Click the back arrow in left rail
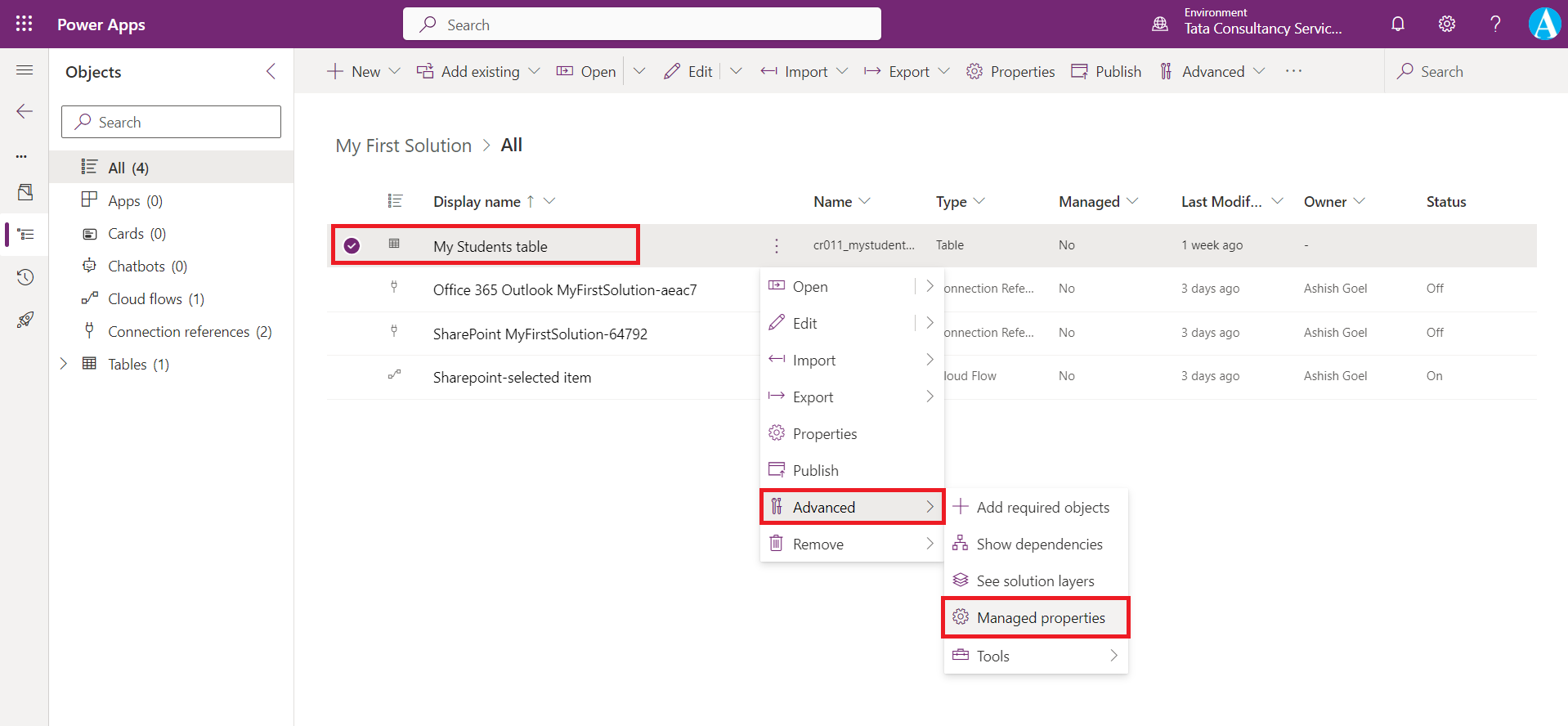Viewport: 1568px width, 726px height. 25,111
